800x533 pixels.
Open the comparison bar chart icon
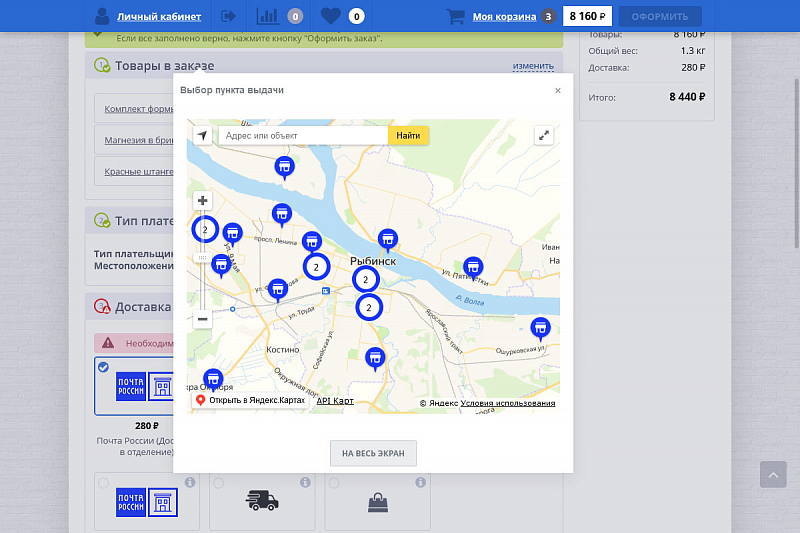(x=267, y=16)
